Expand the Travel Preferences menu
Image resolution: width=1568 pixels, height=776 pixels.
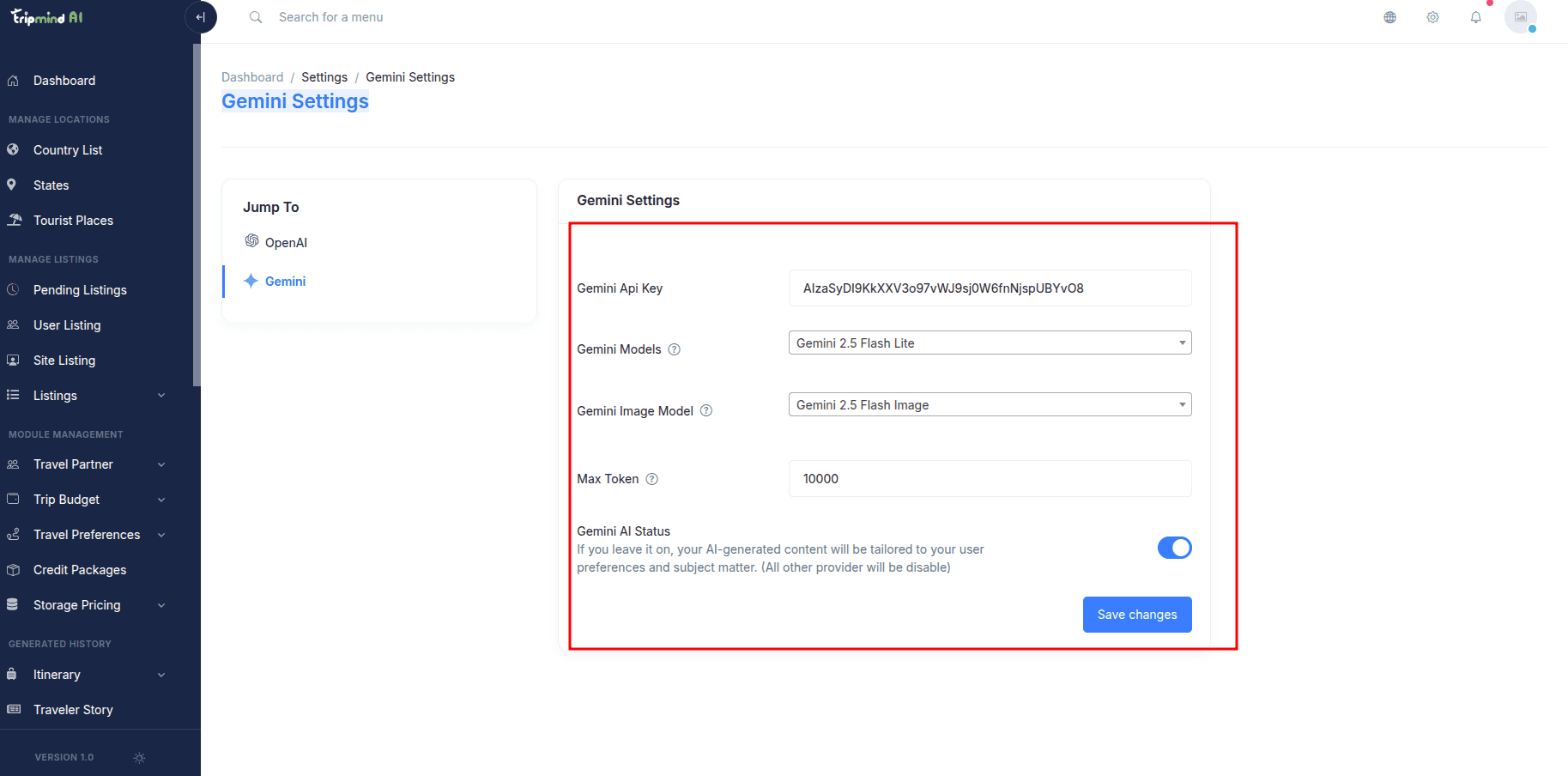click(86, 535)
